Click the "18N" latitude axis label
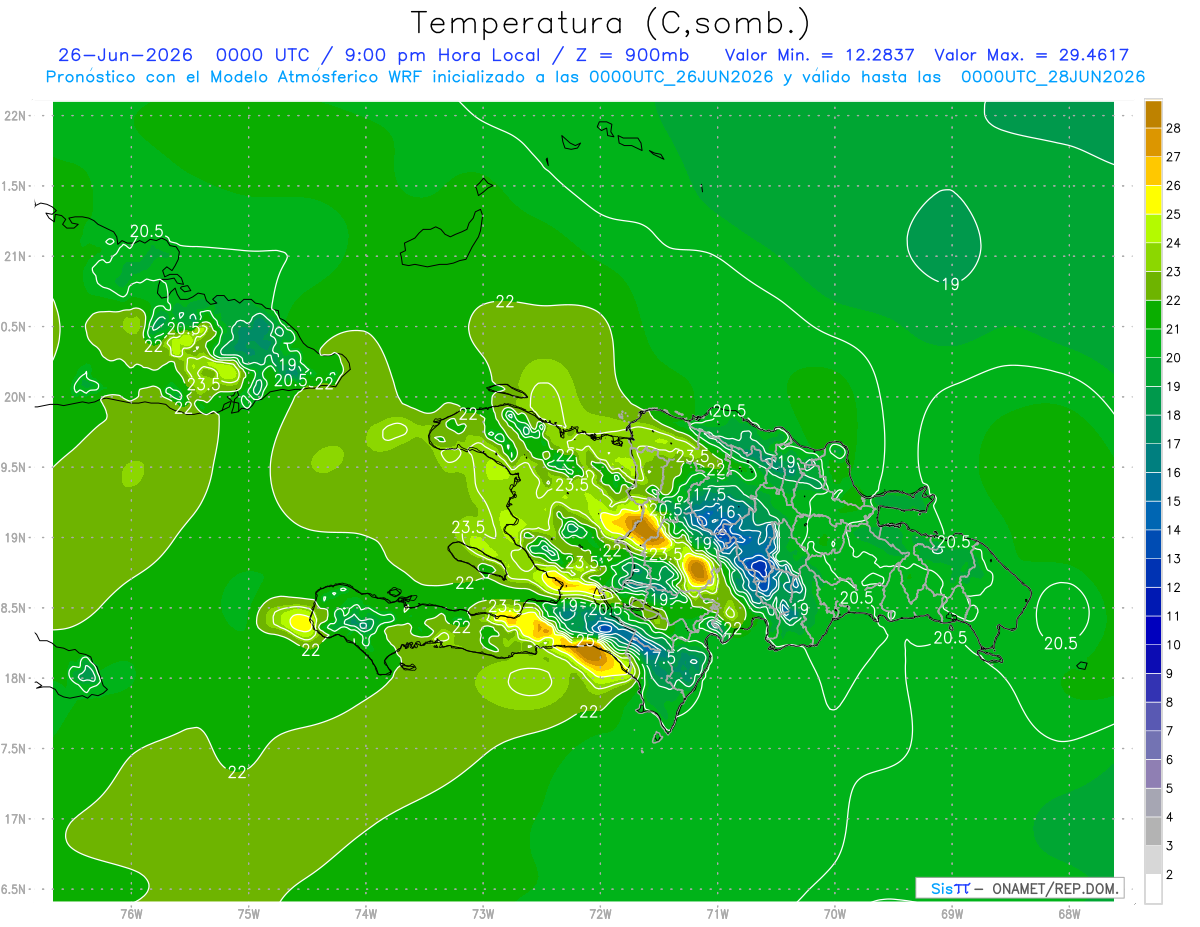 click(15, 679)
